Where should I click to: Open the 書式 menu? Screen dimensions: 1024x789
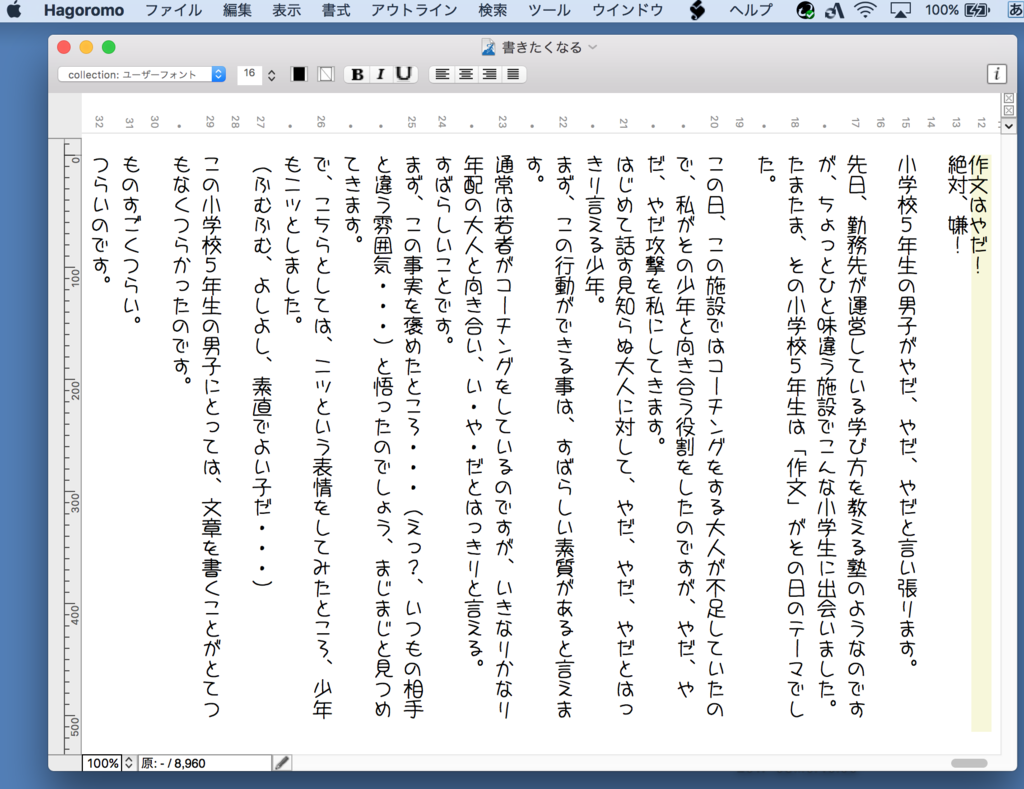pyautogui.click(x=336, y=10)
